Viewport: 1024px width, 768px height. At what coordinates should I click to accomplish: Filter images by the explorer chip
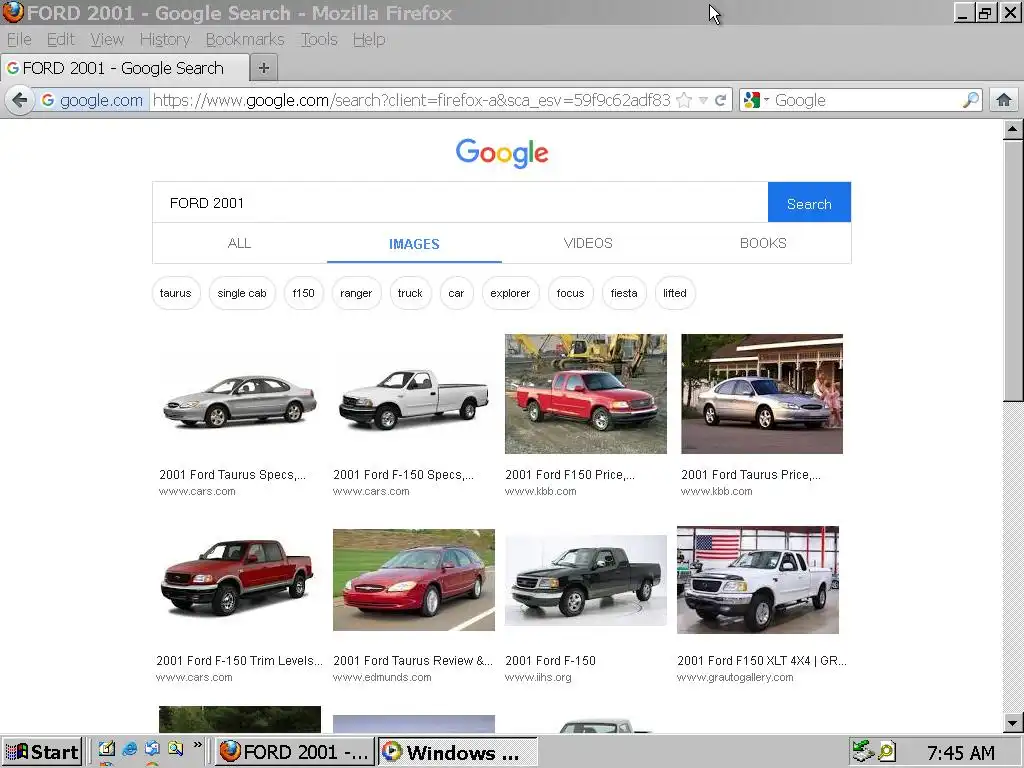(x=510, y=293)
